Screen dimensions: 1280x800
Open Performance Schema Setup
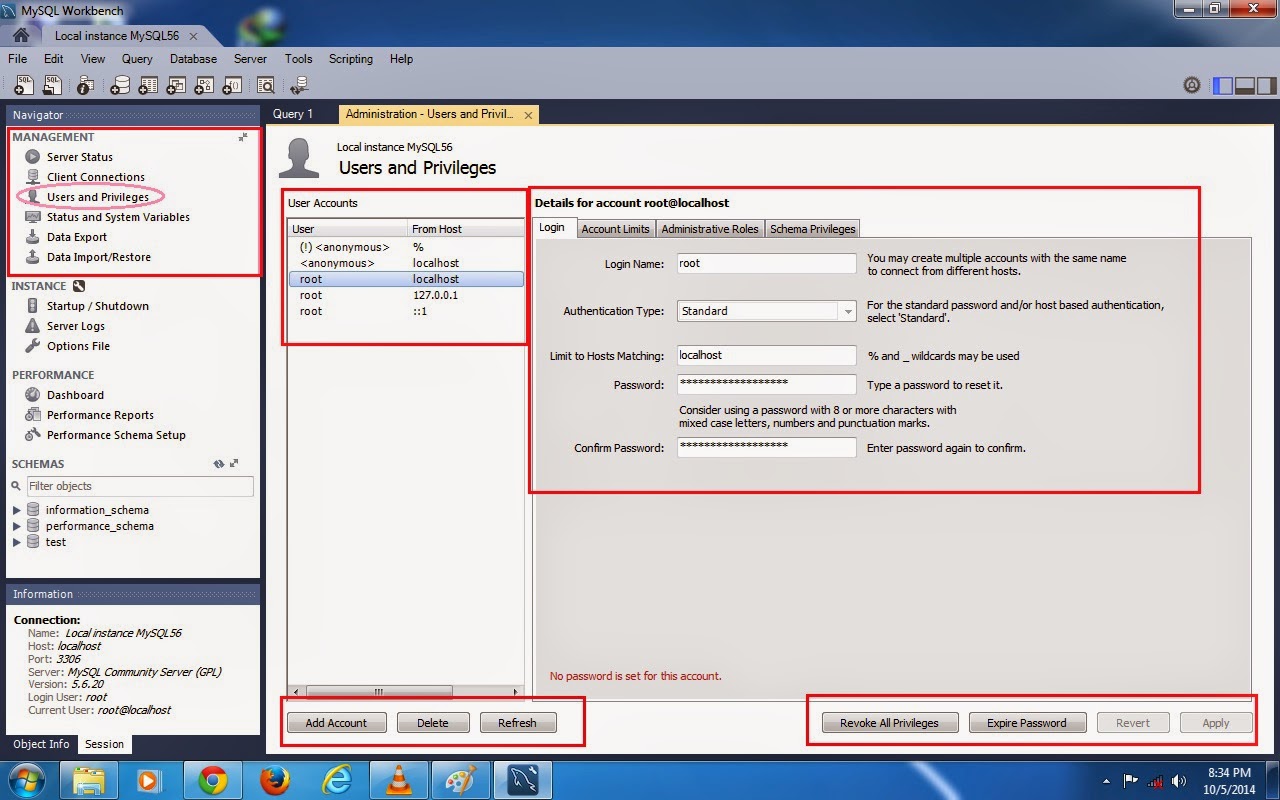[x=115, y=435]
